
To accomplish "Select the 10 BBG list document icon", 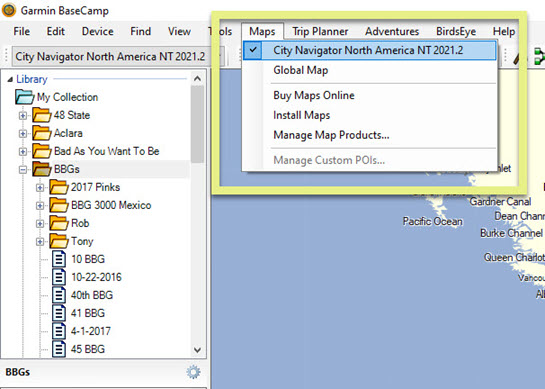I will (x=59, y=259).
